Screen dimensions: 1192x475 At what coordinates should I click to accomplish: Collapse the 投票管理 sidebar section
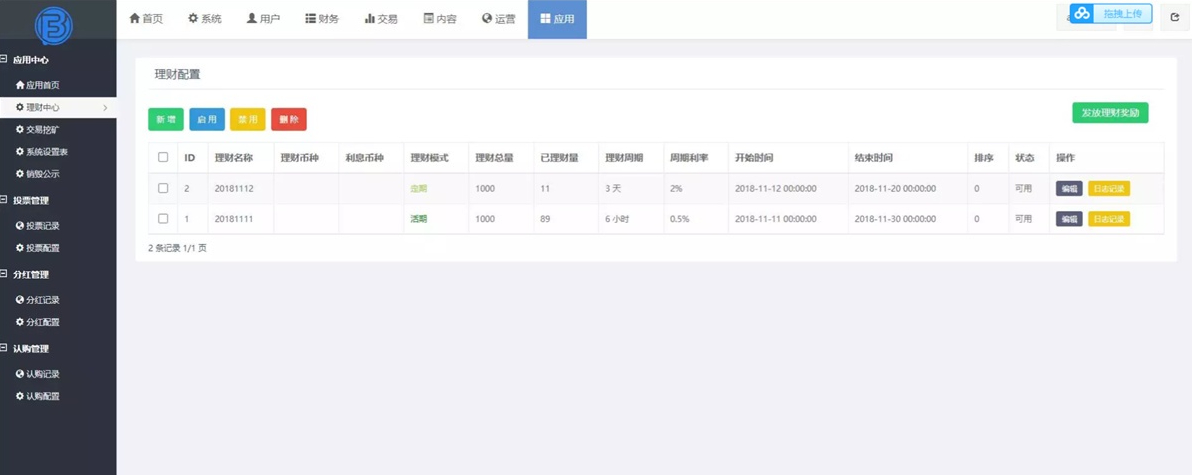5,200
